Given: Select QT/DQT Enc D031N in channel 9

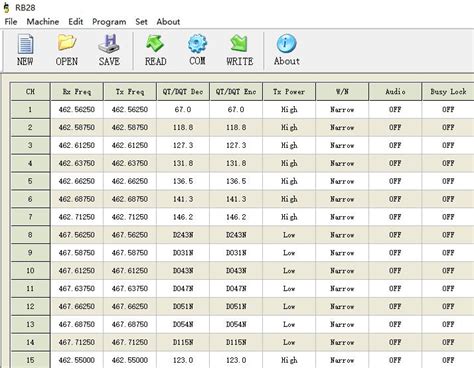Looking at the screenshot, I should pyautogui.click(x=236, y=253).
